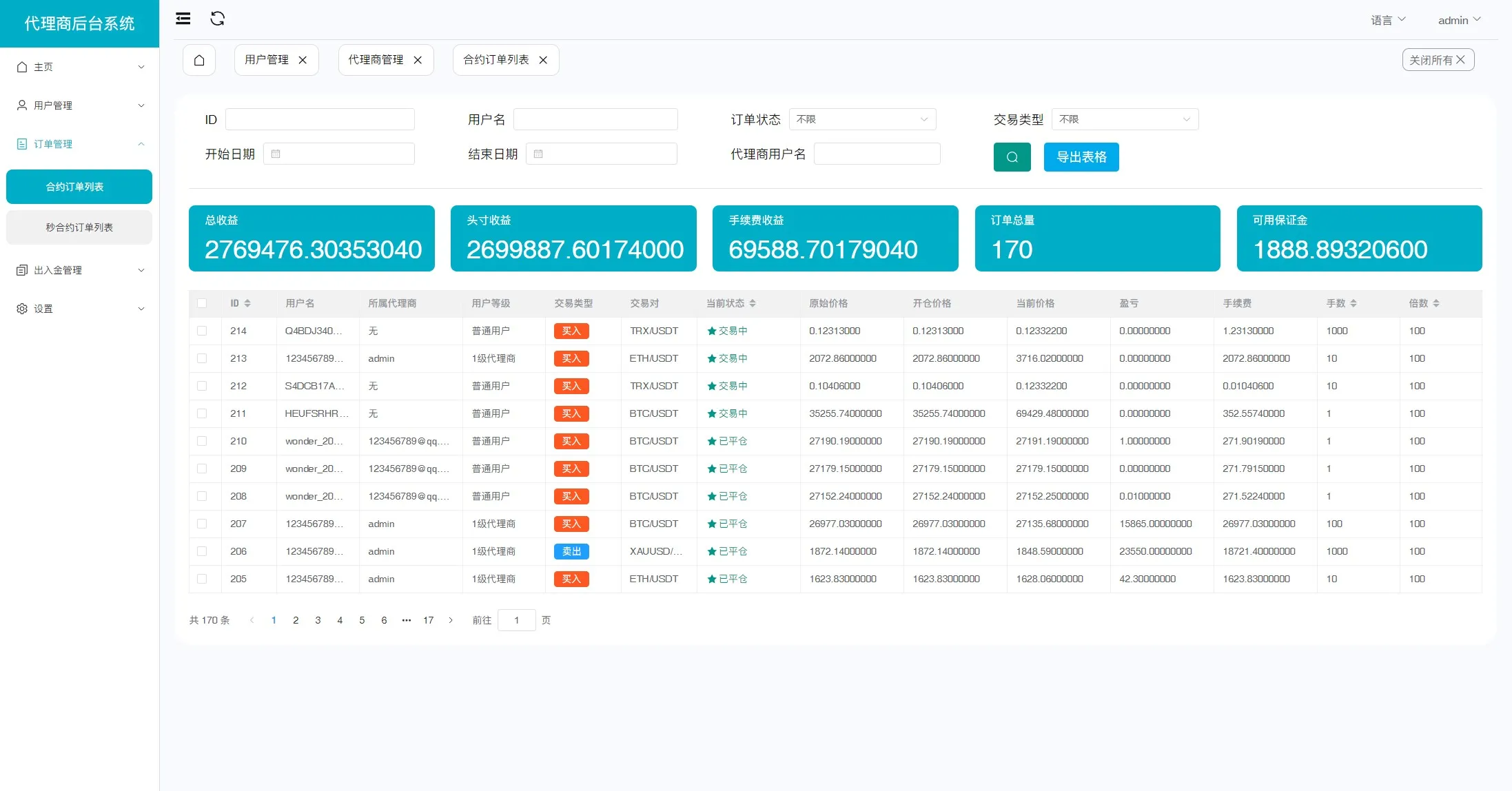This screenshot has width=1512, height=791.
Task: Collapse the sidebar with the hamburger icon
Action: pyautogui.click(x=183, y=19)
